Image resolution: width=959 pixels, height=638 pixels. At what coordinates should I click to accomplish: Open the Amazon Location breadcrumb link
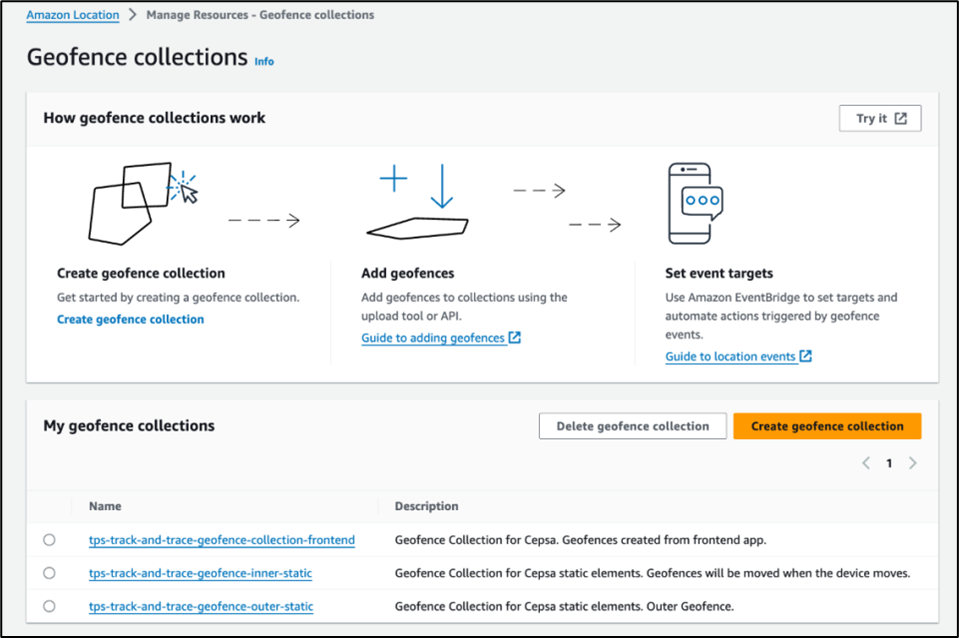73,15
